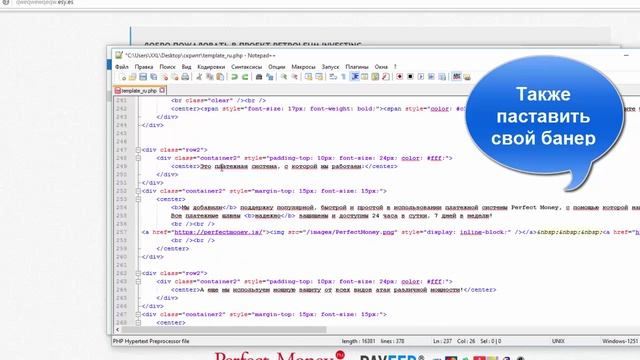Toggle show all characters icon
The width and height of the screenshot is (640, 360).
coord(343,77)
